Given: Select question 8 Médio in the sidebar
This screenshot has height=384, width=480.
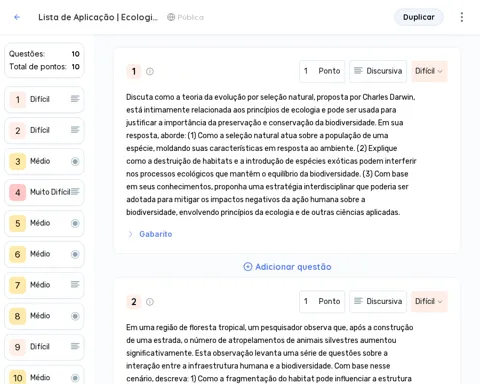Looking at the screenshot, I should point(44,316).
